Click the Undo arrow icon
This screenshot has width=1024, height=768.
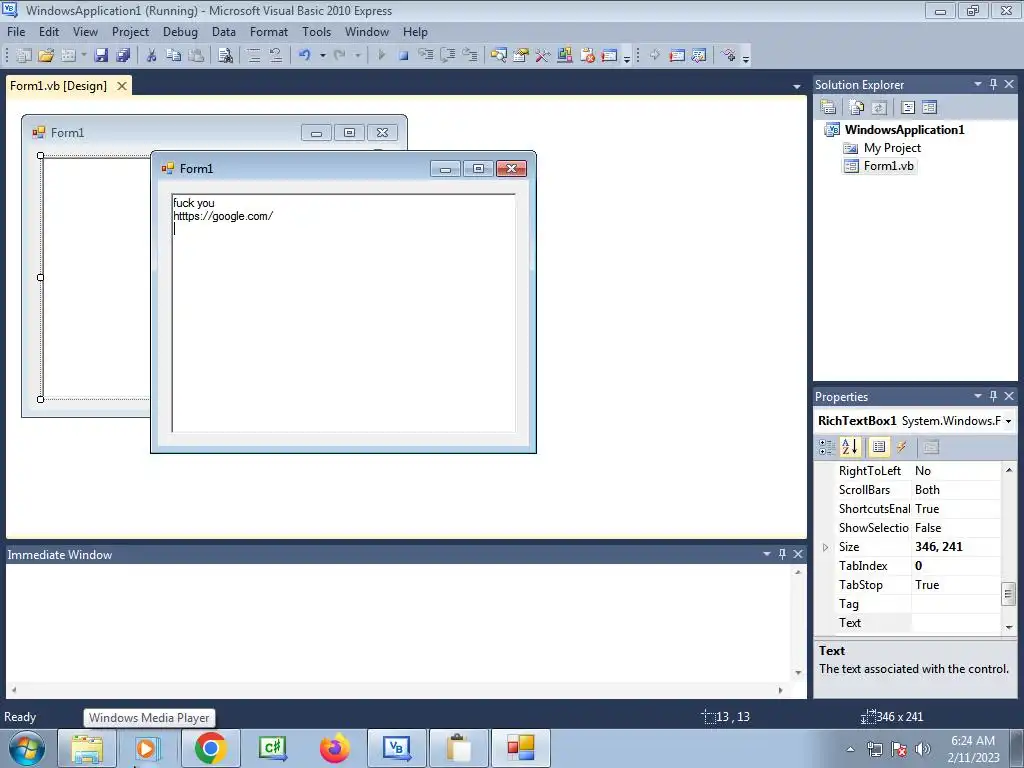click(x=304, y=56)
